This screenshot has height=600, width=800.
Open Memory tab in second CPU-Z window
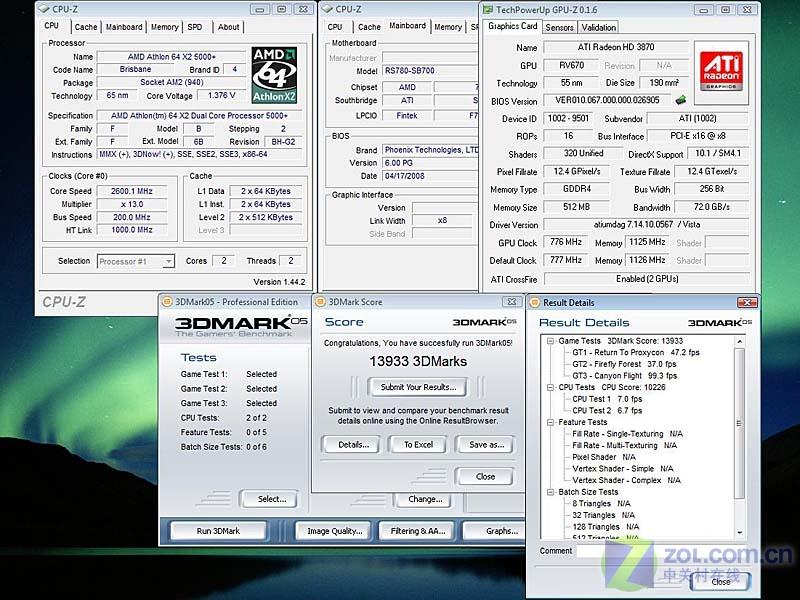tap(448, 27)
